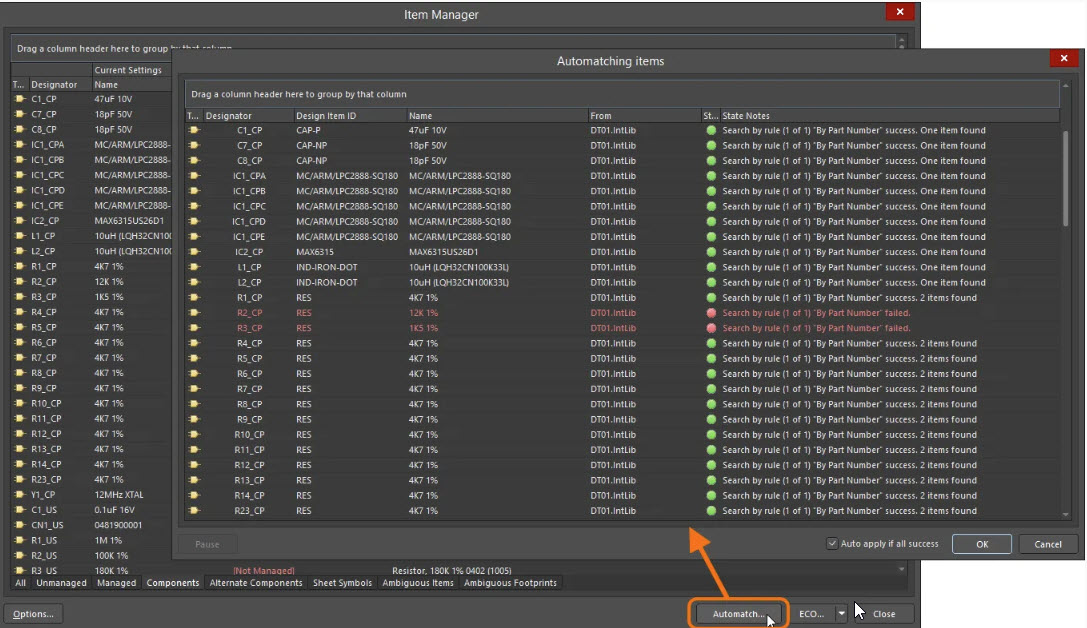The image size is (1087, 628).
Task: Close the Automatching items dialog
Action: (x=1063, y=58)
